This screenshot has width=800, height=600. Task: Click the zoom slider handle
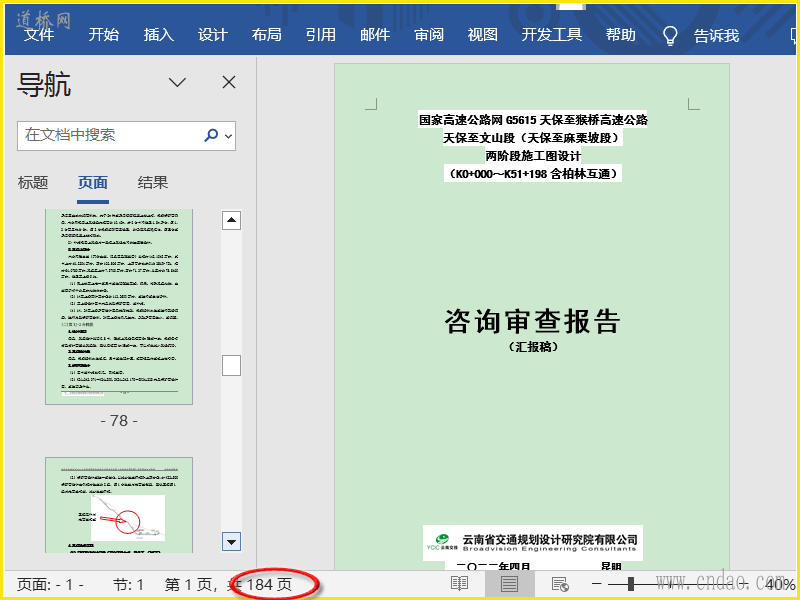point(631,584)
